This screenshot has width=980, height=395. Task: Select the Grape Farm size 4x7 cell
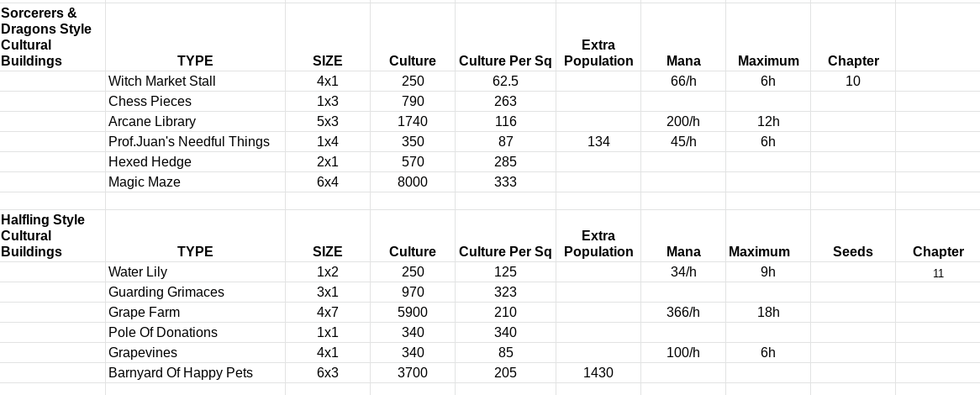pyautogui.click(x=328, y=312)
